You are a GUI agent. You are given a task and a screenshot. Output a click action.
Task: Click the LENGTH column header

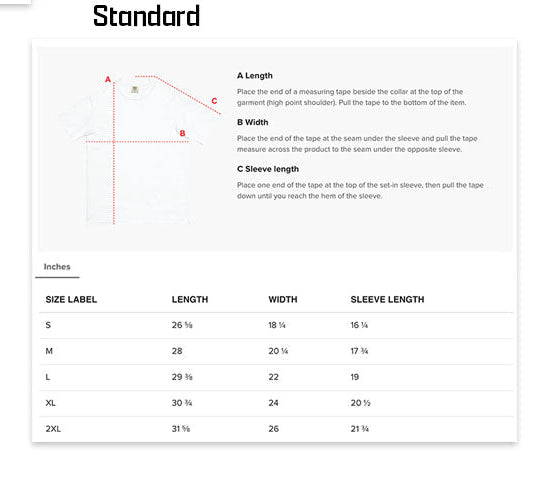coord(190,299)
